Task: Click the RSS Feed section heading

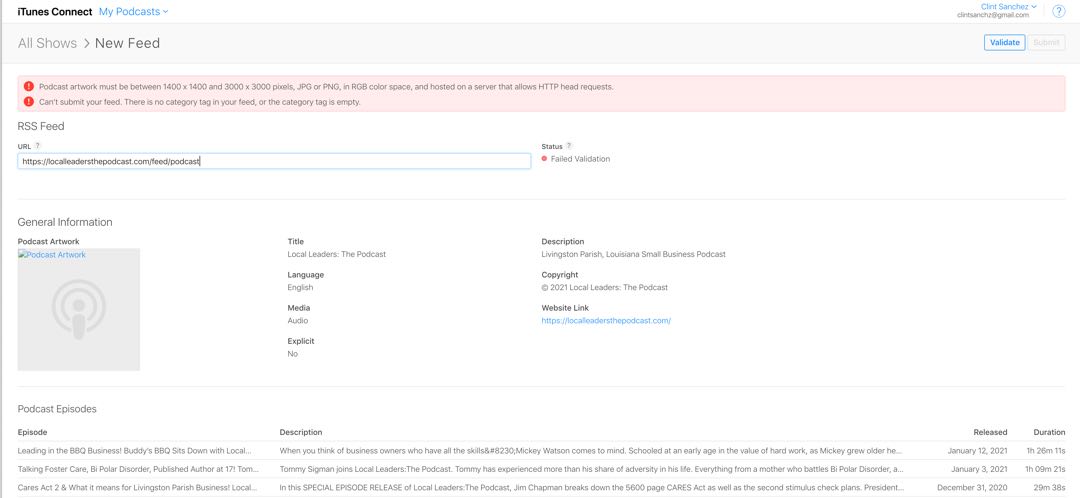Action: coord(41,126)
